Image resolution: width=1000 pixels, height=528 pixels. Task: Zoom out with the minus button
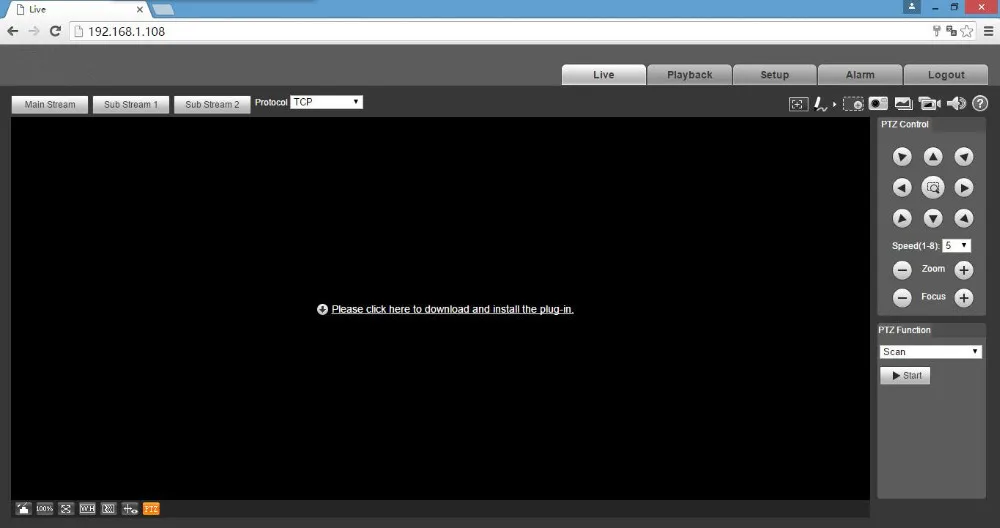pos(902,270)
